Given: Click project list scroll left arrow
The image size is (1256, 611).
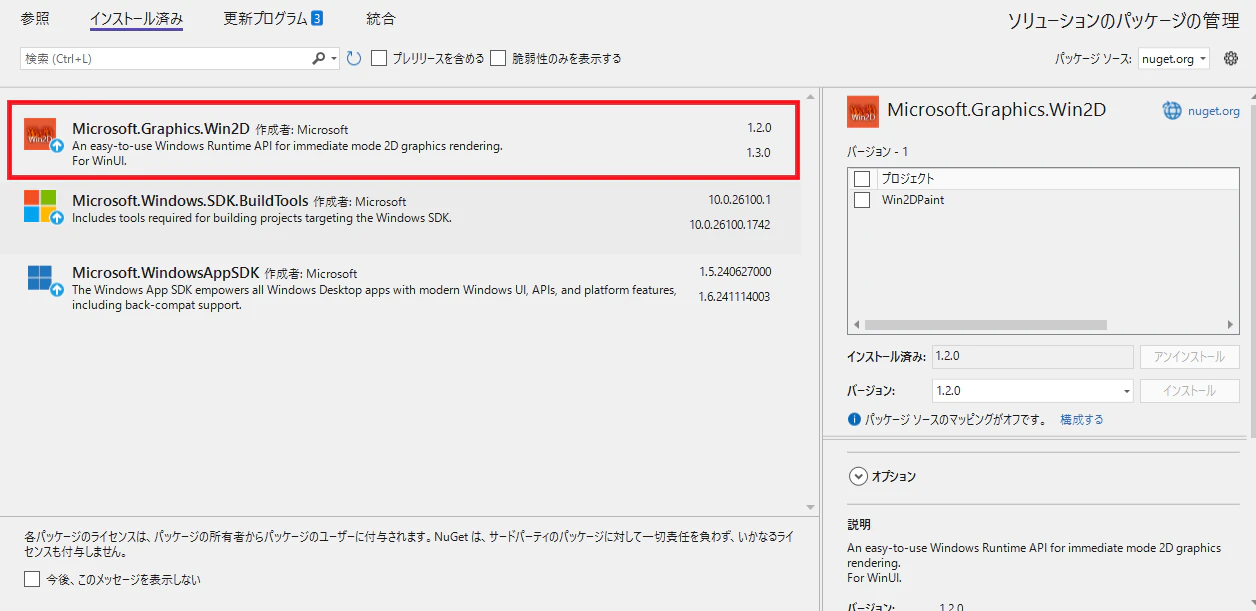Looking at the screenshot, I should [855, 325].
